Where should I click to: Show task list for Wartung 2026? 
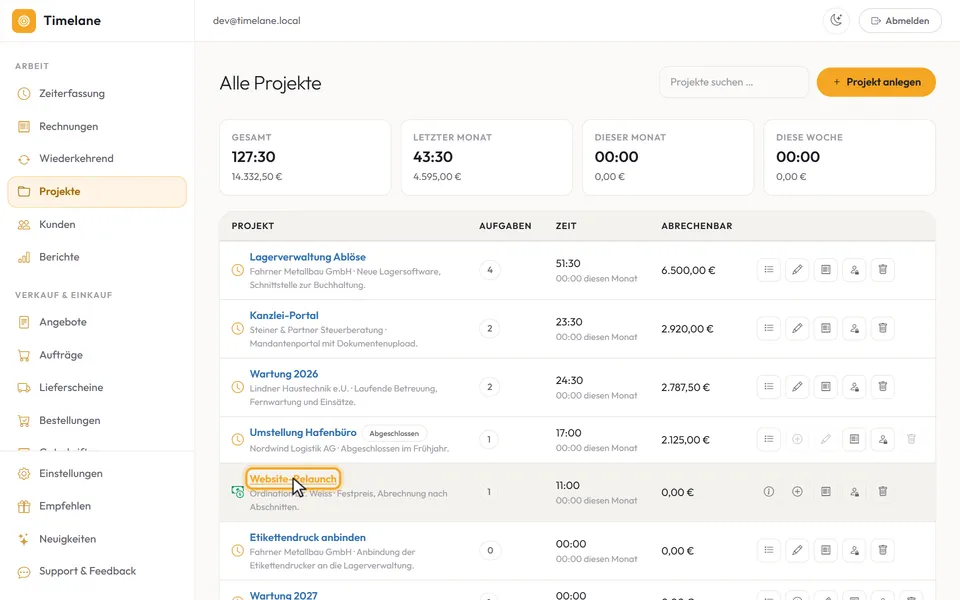pos(768,387)
